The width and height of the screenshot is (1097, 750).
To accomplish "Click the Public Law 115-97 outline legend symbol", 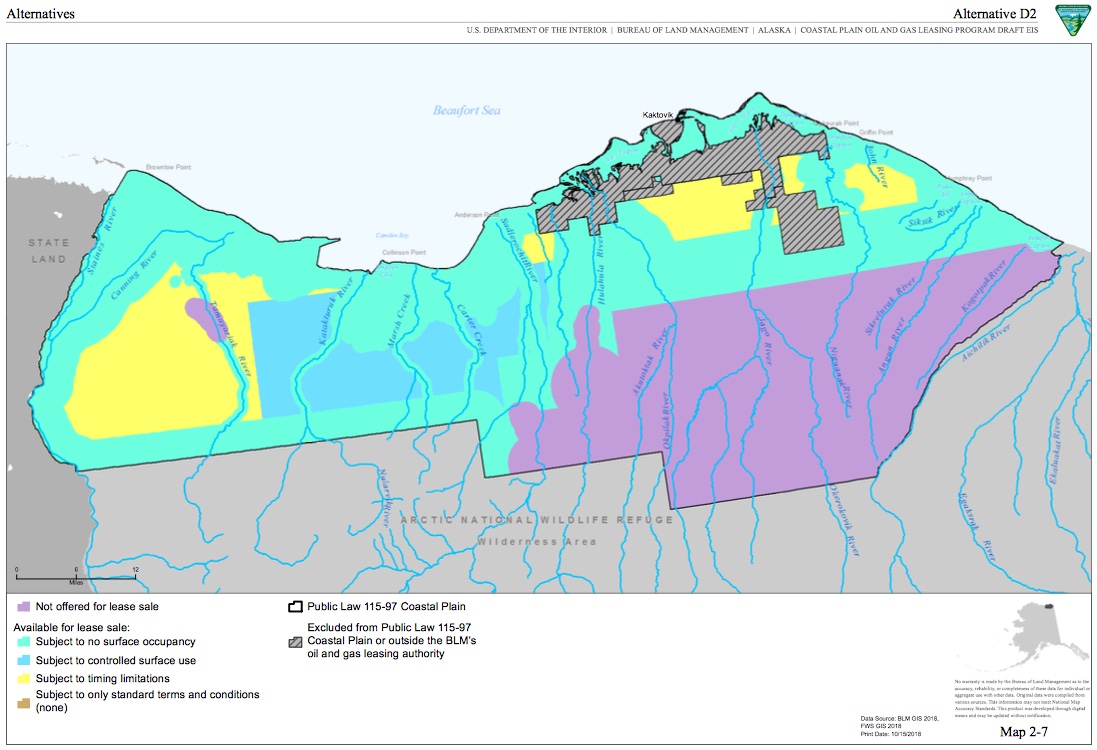I will point(295,606).
